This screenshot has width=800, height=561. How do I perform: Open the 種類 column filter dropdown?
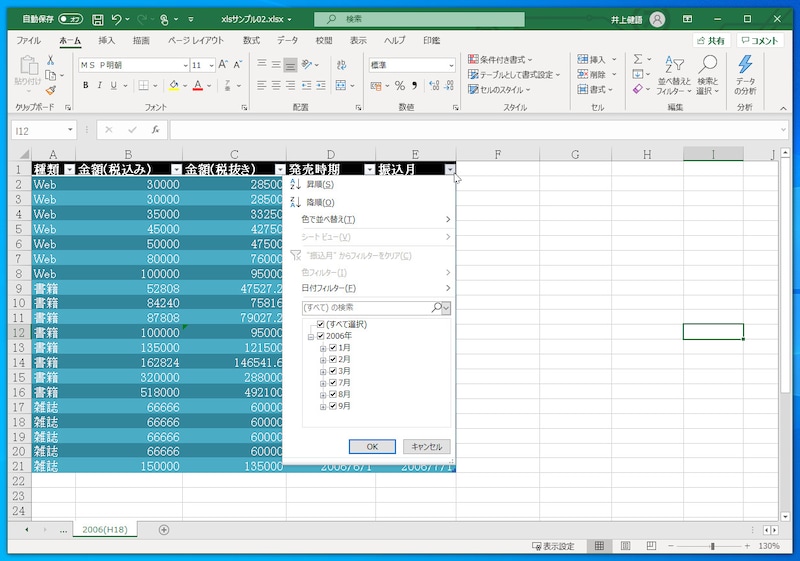[x=69, y=170]
